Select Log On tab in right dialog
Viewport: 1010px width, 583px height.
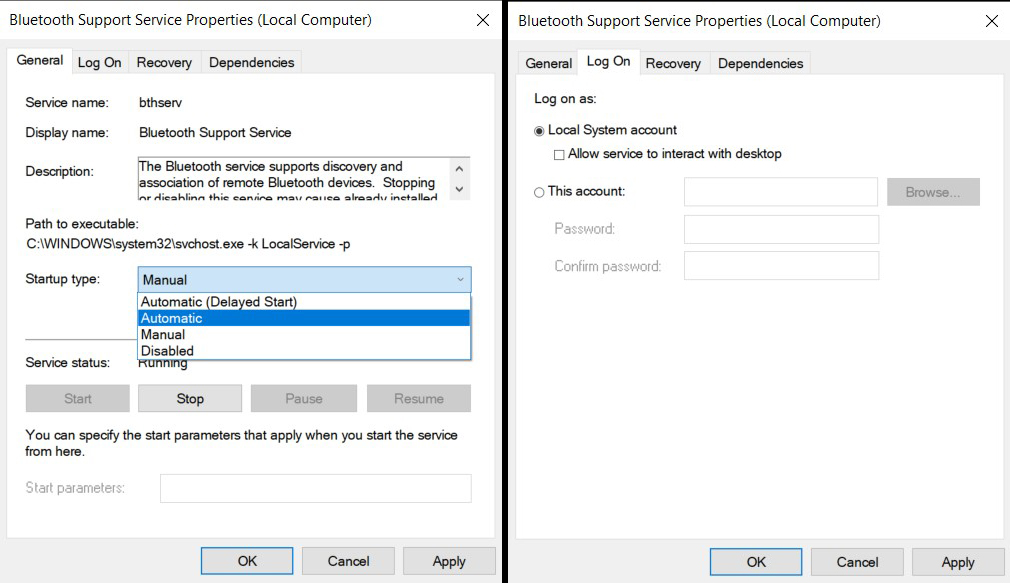point(608,61)
